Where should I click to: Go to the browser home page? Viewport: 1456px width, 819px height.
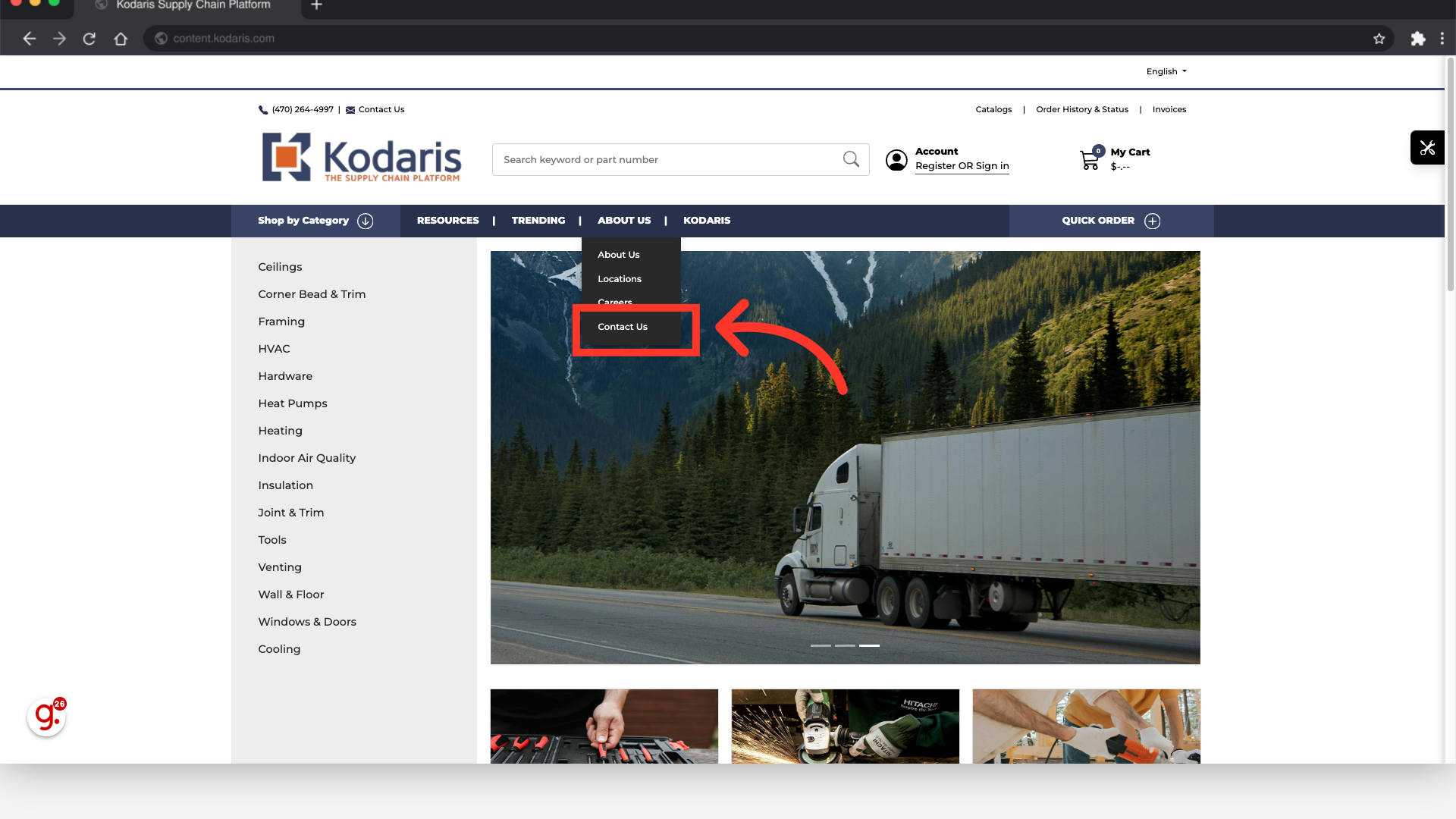(x=121, y=39)
